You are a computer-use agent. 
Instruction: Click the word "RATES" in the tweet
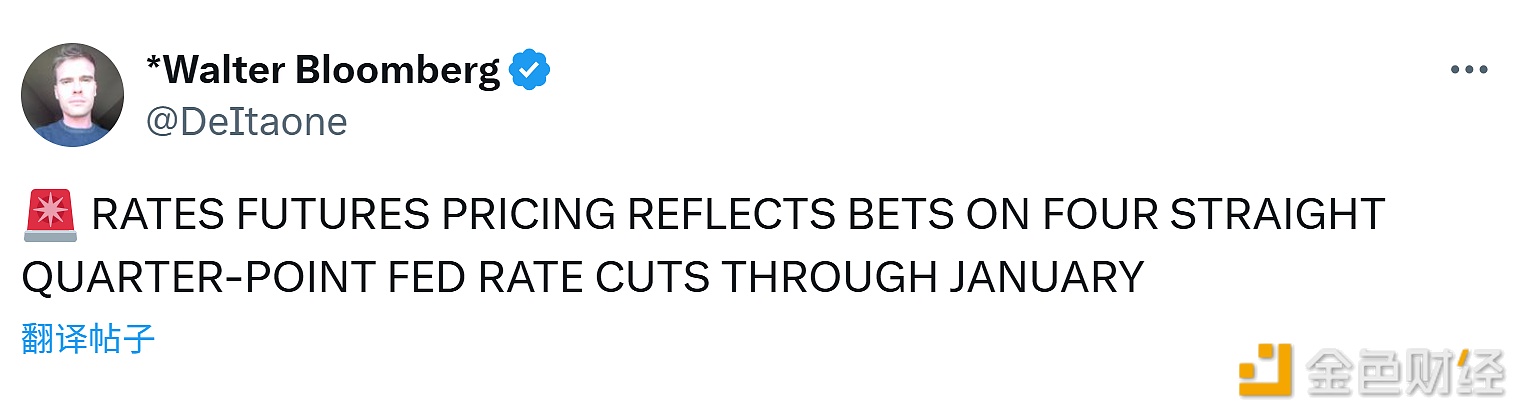pos(143,216)
